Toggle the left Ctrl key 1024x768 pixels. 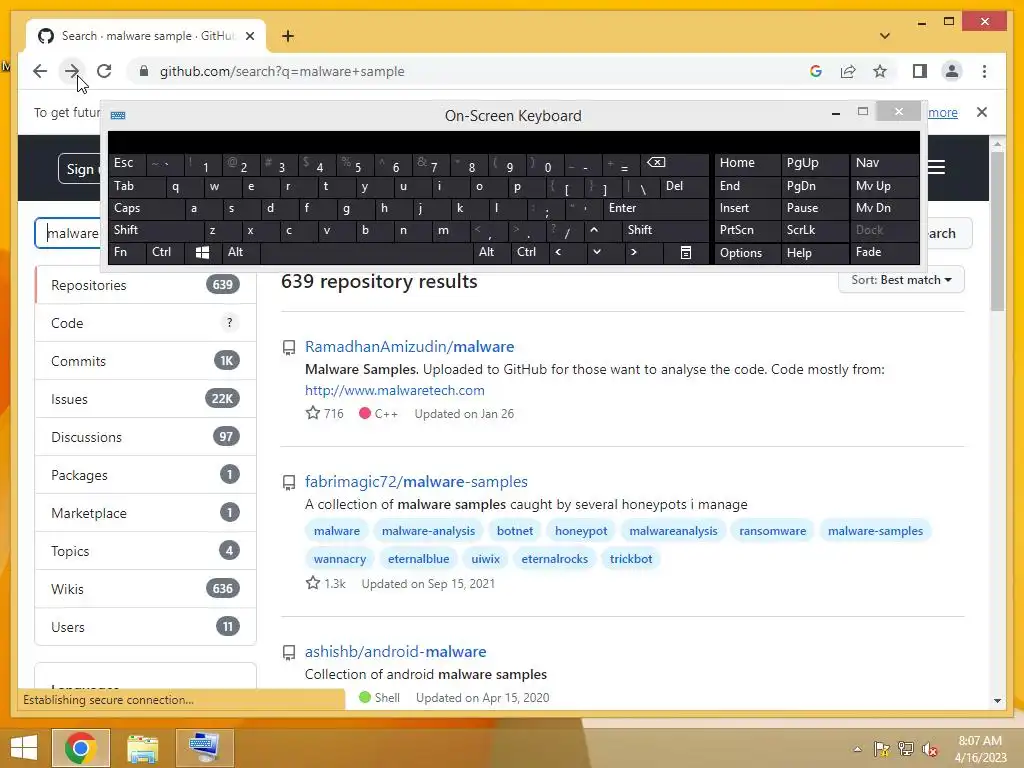pyautogui.click(x=165, y=252)
